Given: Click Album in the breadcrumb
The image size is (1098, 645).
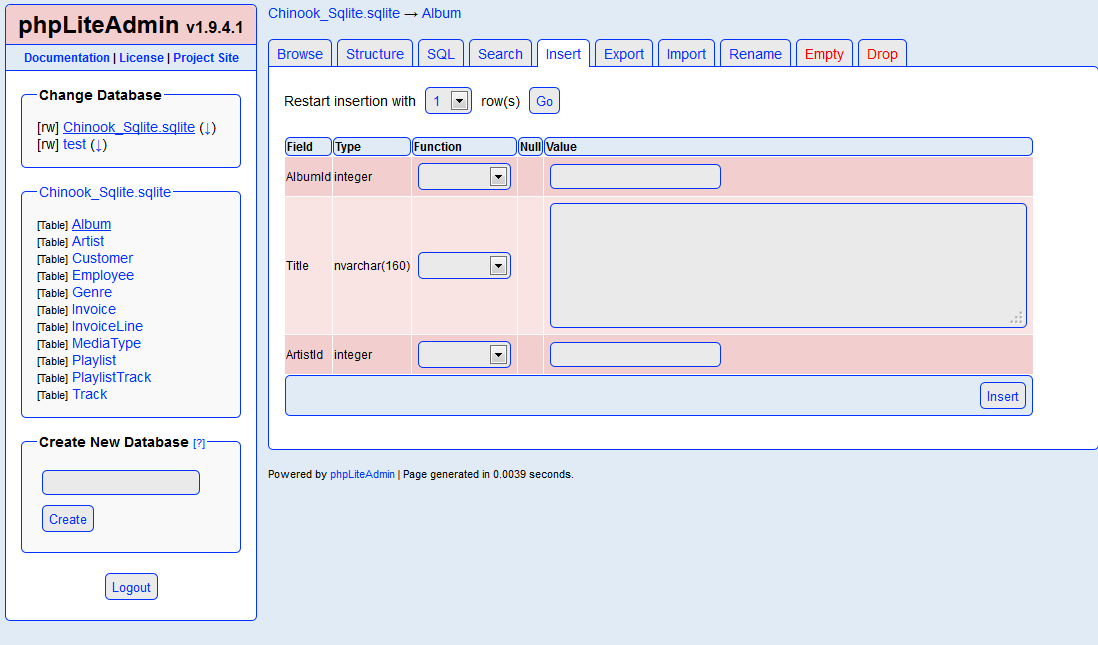Looking at the screenshot, I should pyautogui.click(x=441, y=13).
